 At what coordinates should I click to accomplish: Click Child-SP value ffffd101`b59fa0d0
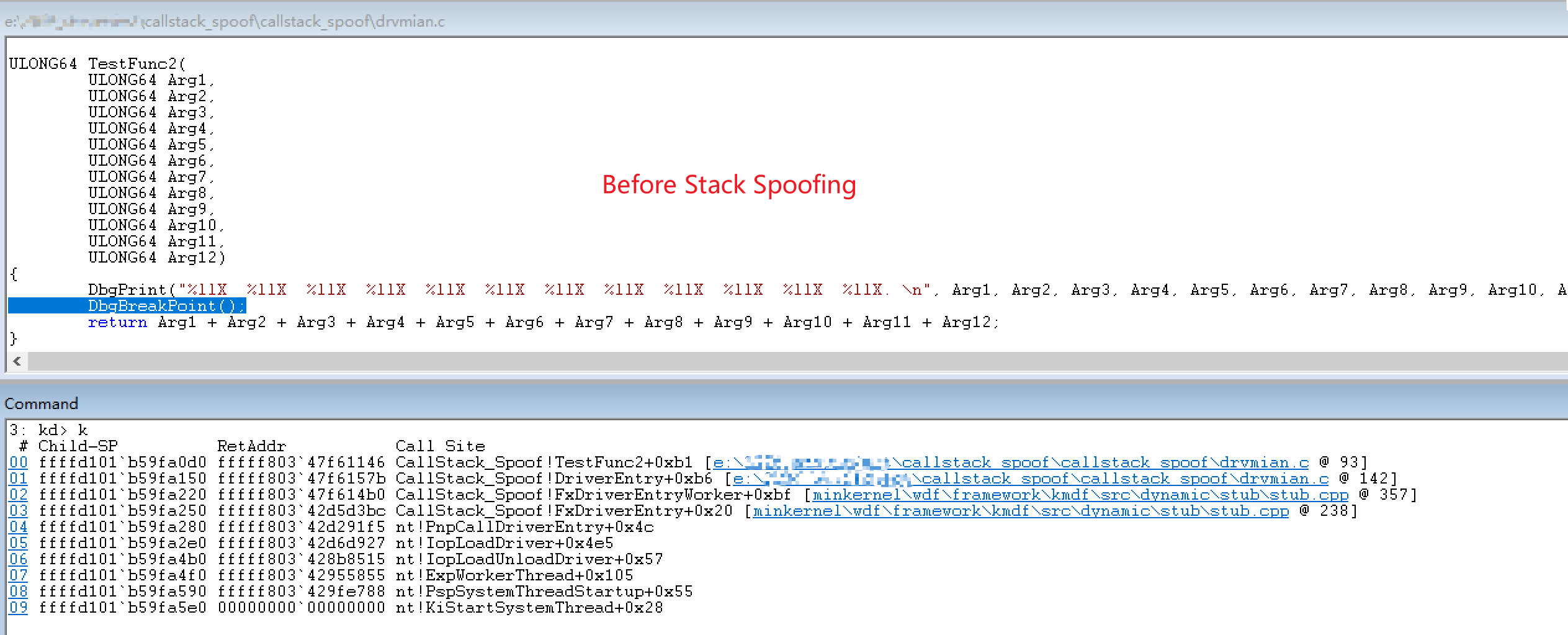pos(122,462)
